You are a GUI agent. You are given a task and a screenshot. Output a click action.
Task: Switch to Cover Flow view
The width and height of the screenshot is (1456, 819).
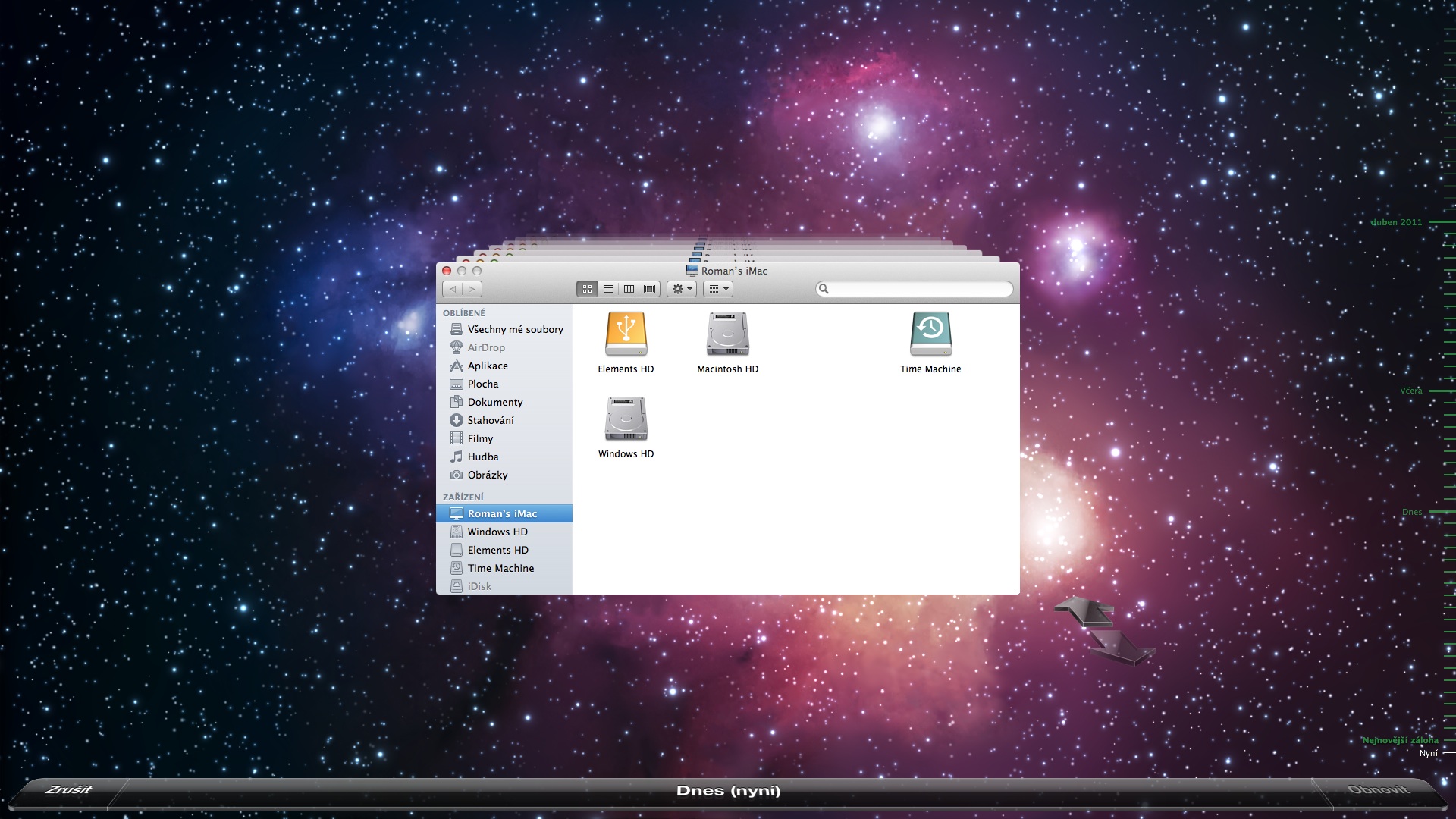[650, 289]
